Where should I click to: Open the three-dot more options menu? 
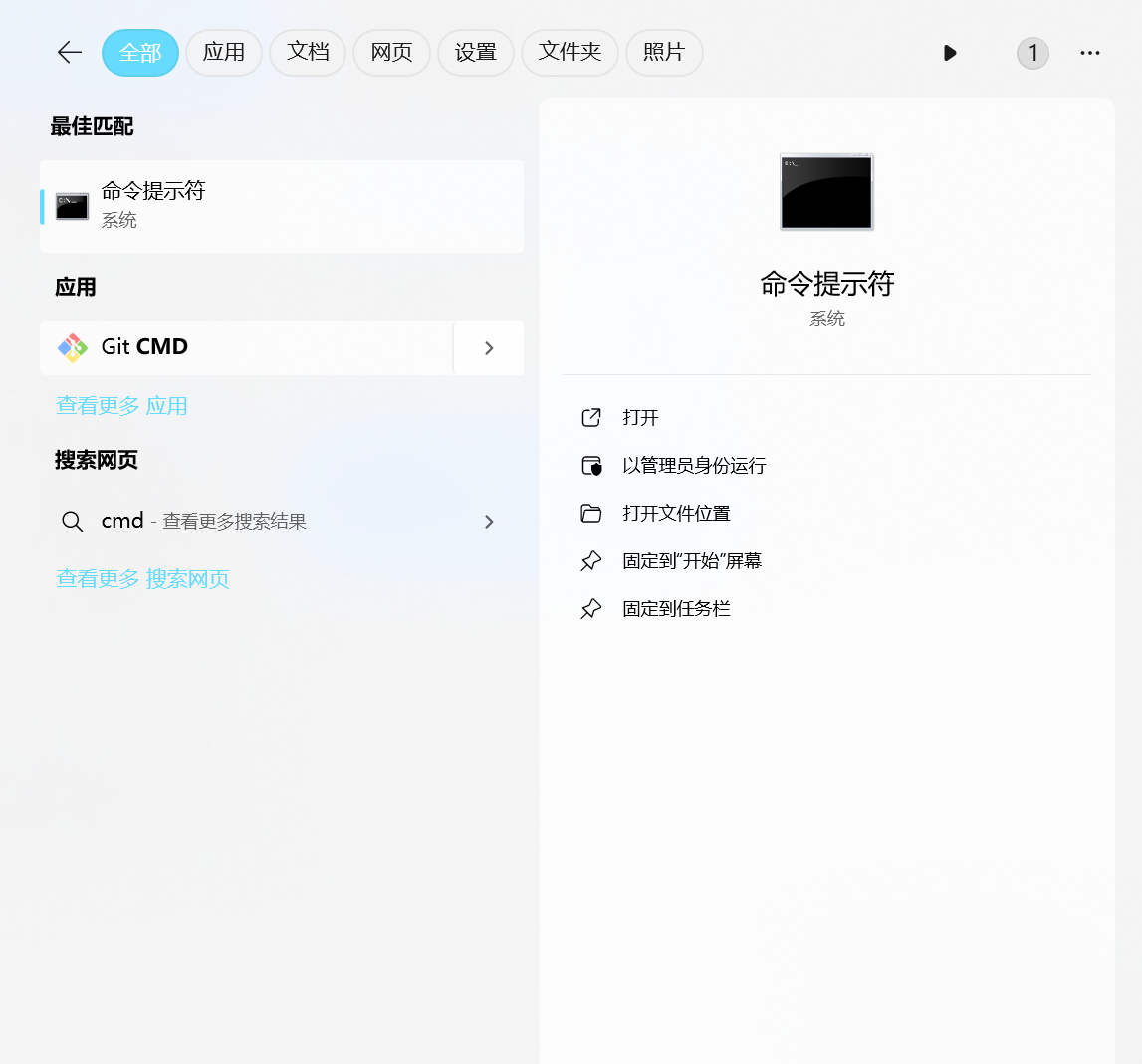[1090, 53]
